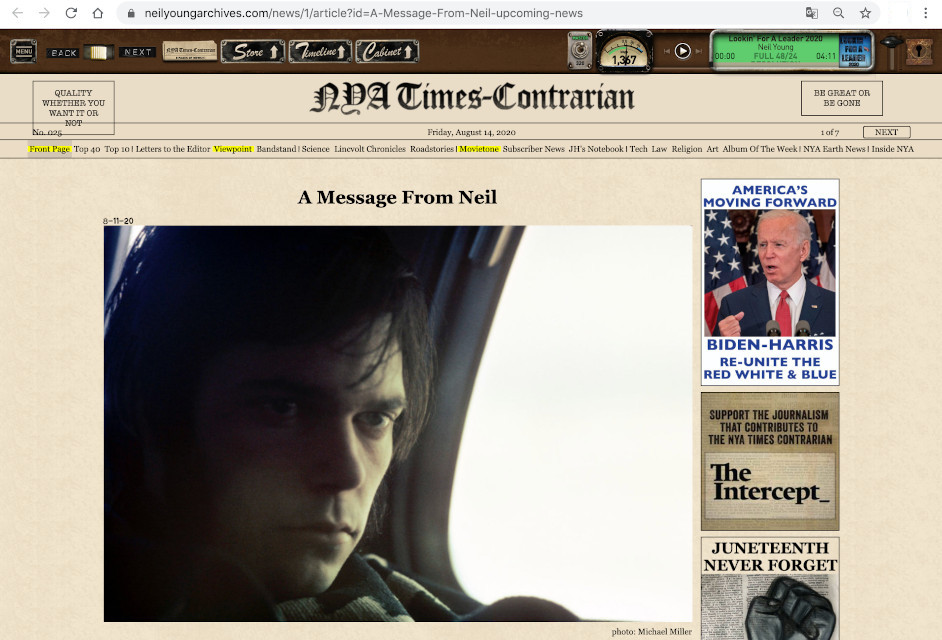Click the article date '8-11-20'
The image size is (942, 640).
[x=118, y=221]
